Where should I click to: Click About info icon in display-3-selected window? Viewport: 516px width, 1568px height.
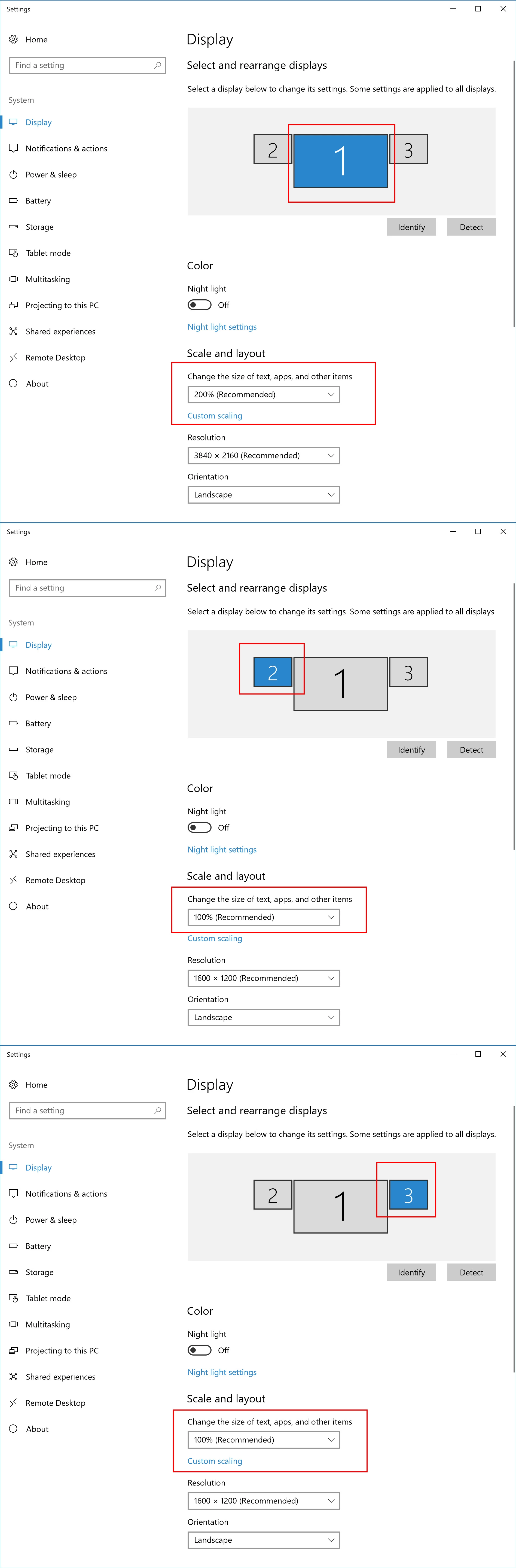tap(13, 1429)
